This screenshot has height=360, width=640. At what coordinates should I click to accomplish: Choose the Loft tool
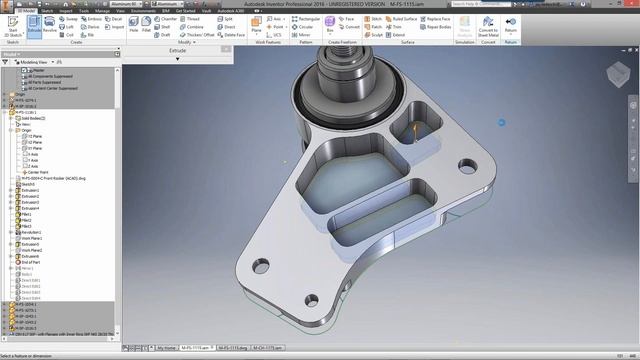coord(67,27)
